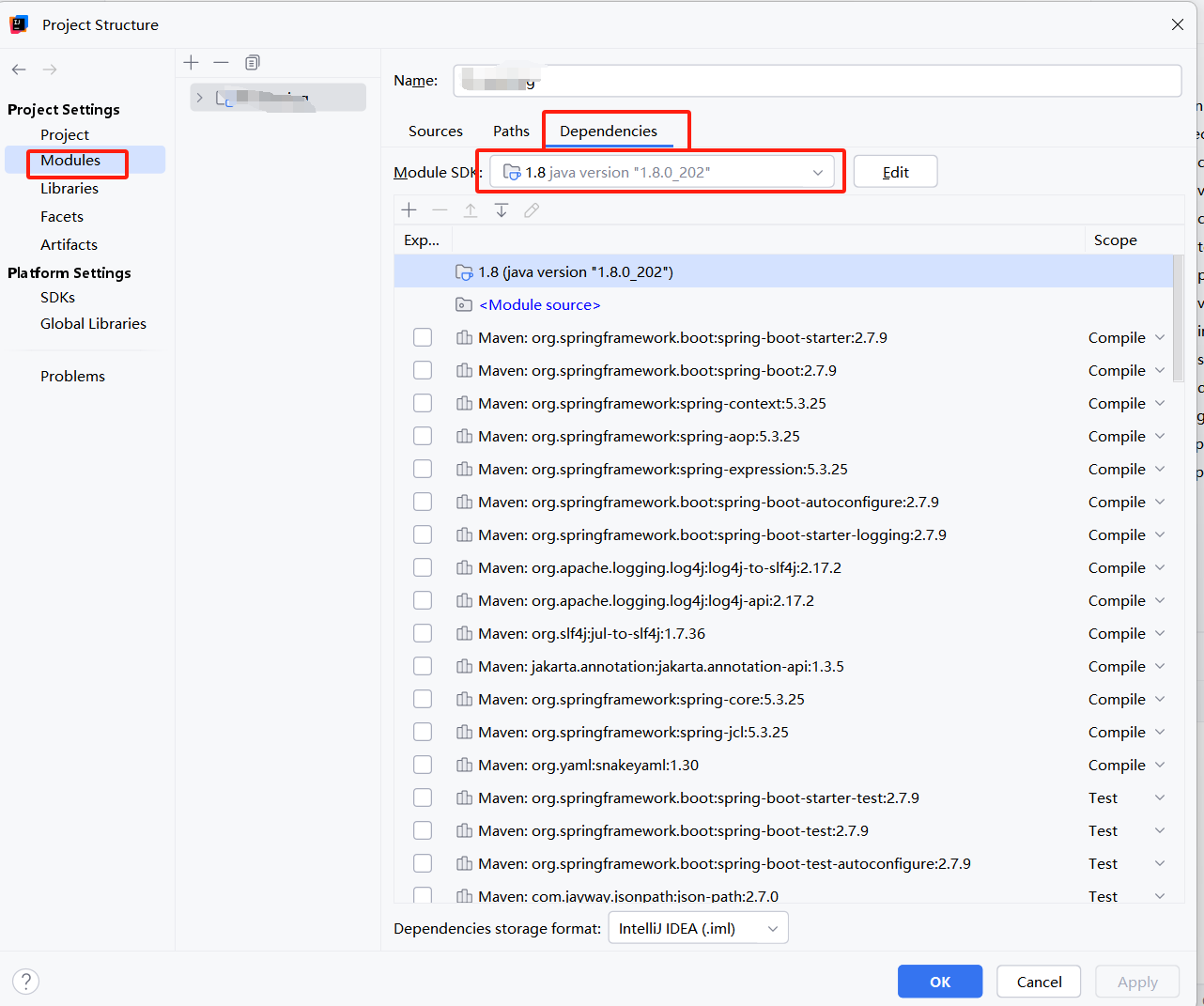1204x1006 pixels.
Task: Copy the module using the copy icon
Action: tap(252, 62)
